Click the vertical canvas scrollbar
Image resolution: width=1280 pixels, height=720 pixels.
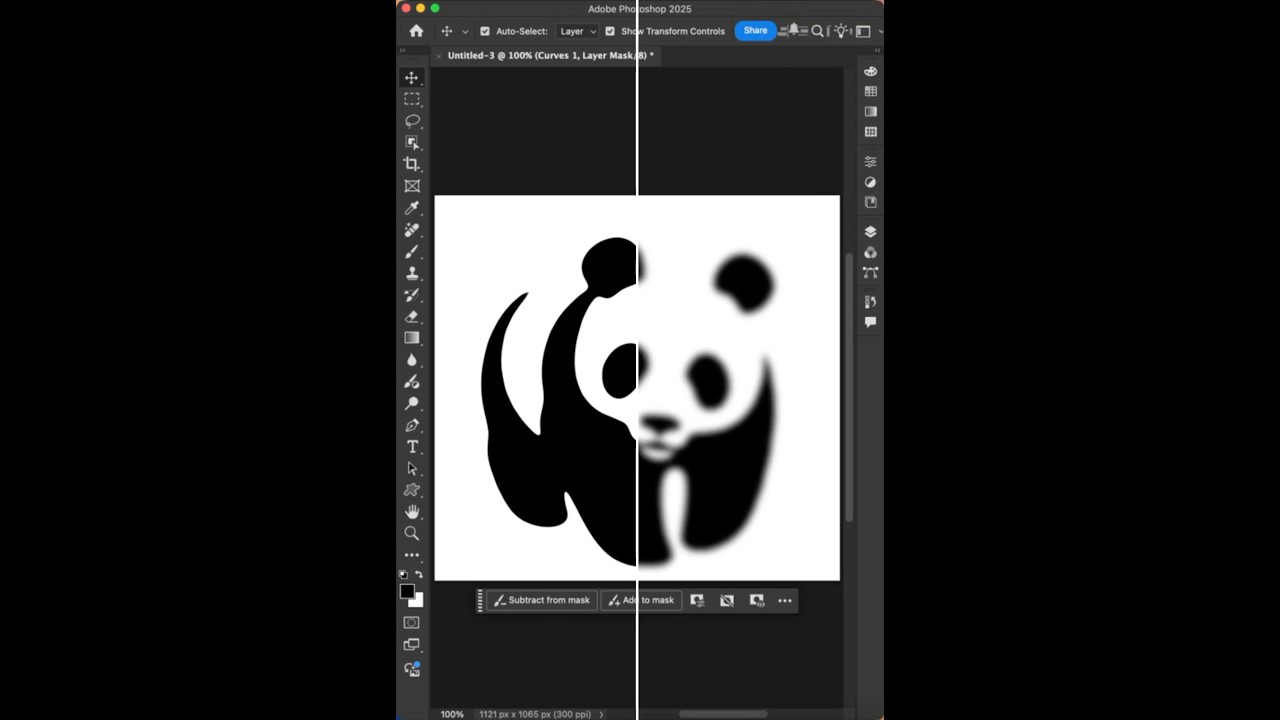point(849,387)
